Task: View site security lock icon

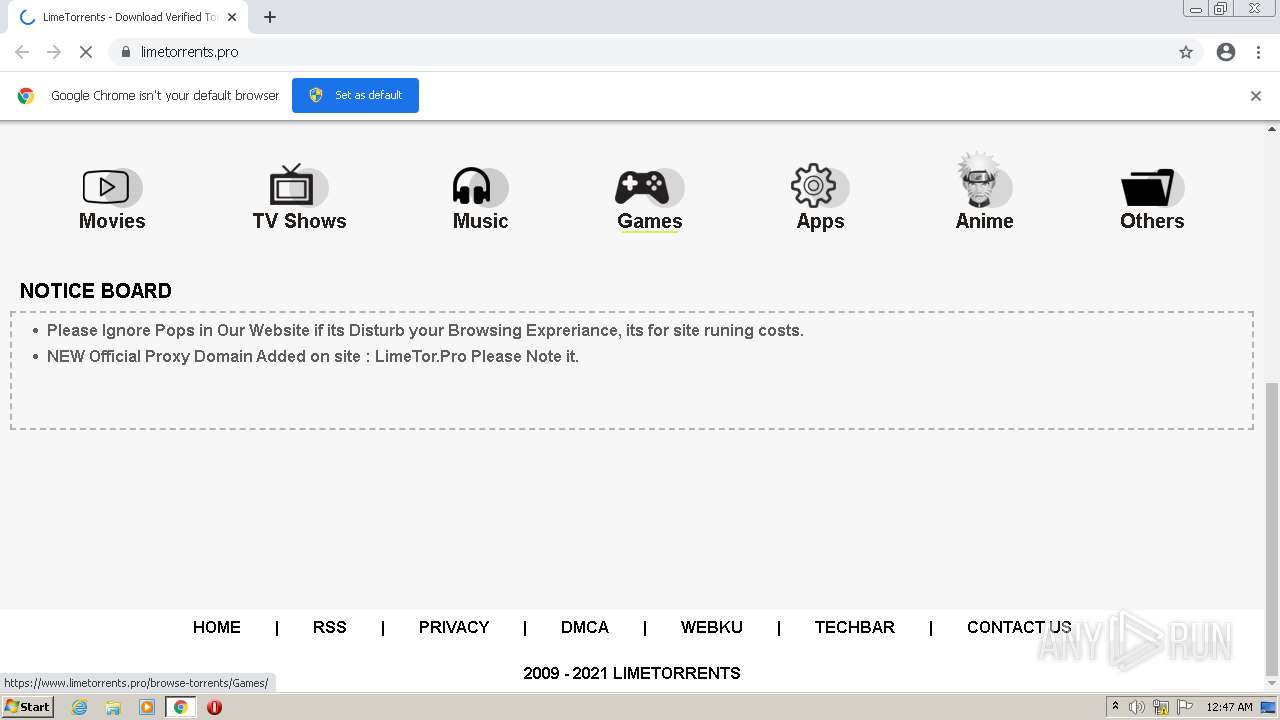Action: pyautogui.click(x=125, y=52)
